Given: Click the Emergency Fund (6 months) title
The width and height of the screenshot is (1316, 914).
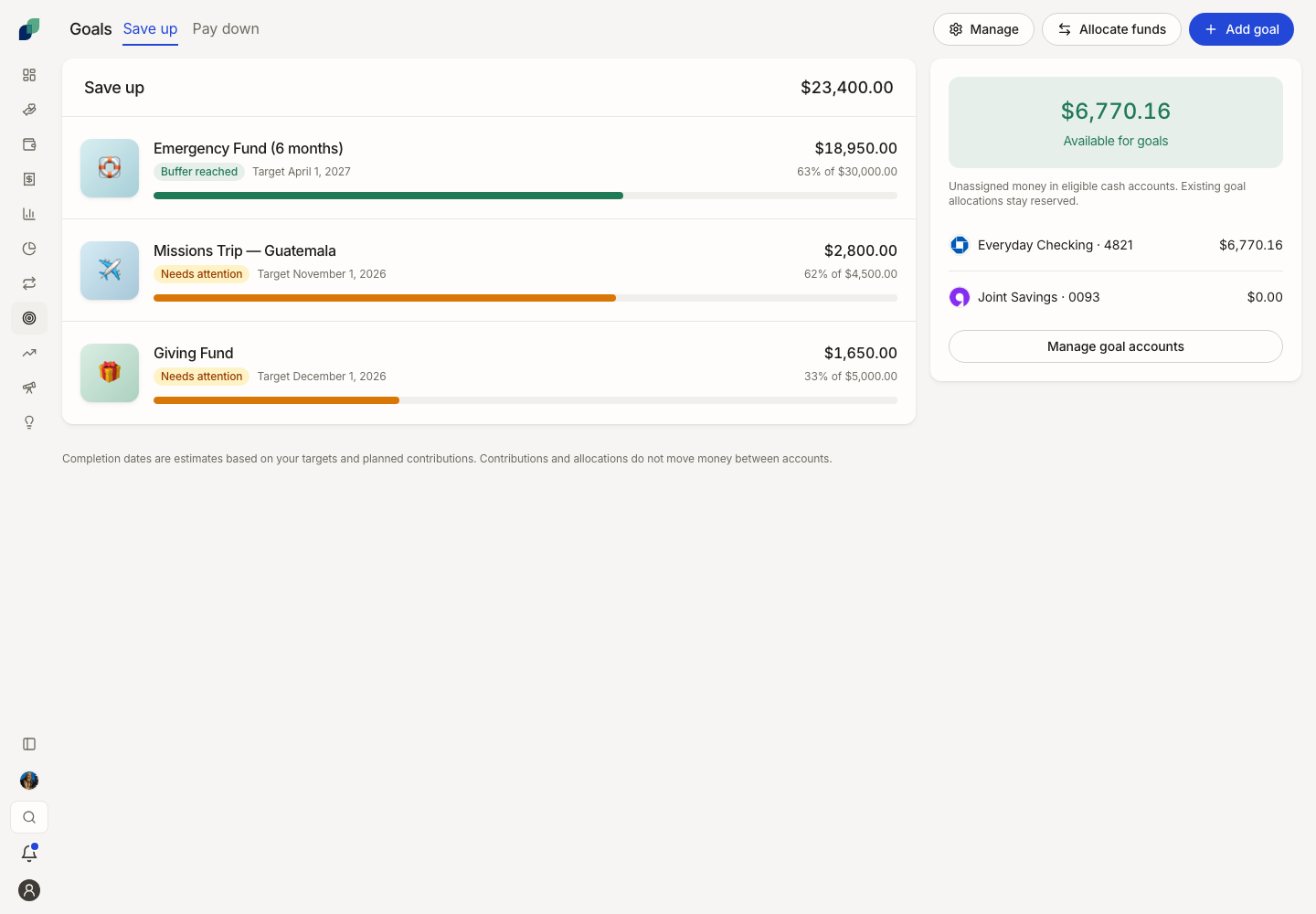Looking at the screenshot, I should click(x=249, y=148).
